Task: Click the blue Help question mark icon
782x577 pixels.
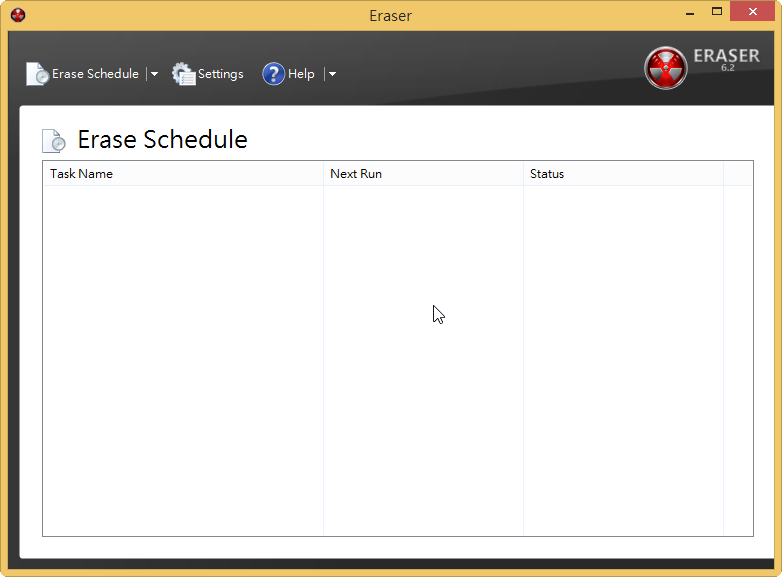Action: [x=273, y=74]
